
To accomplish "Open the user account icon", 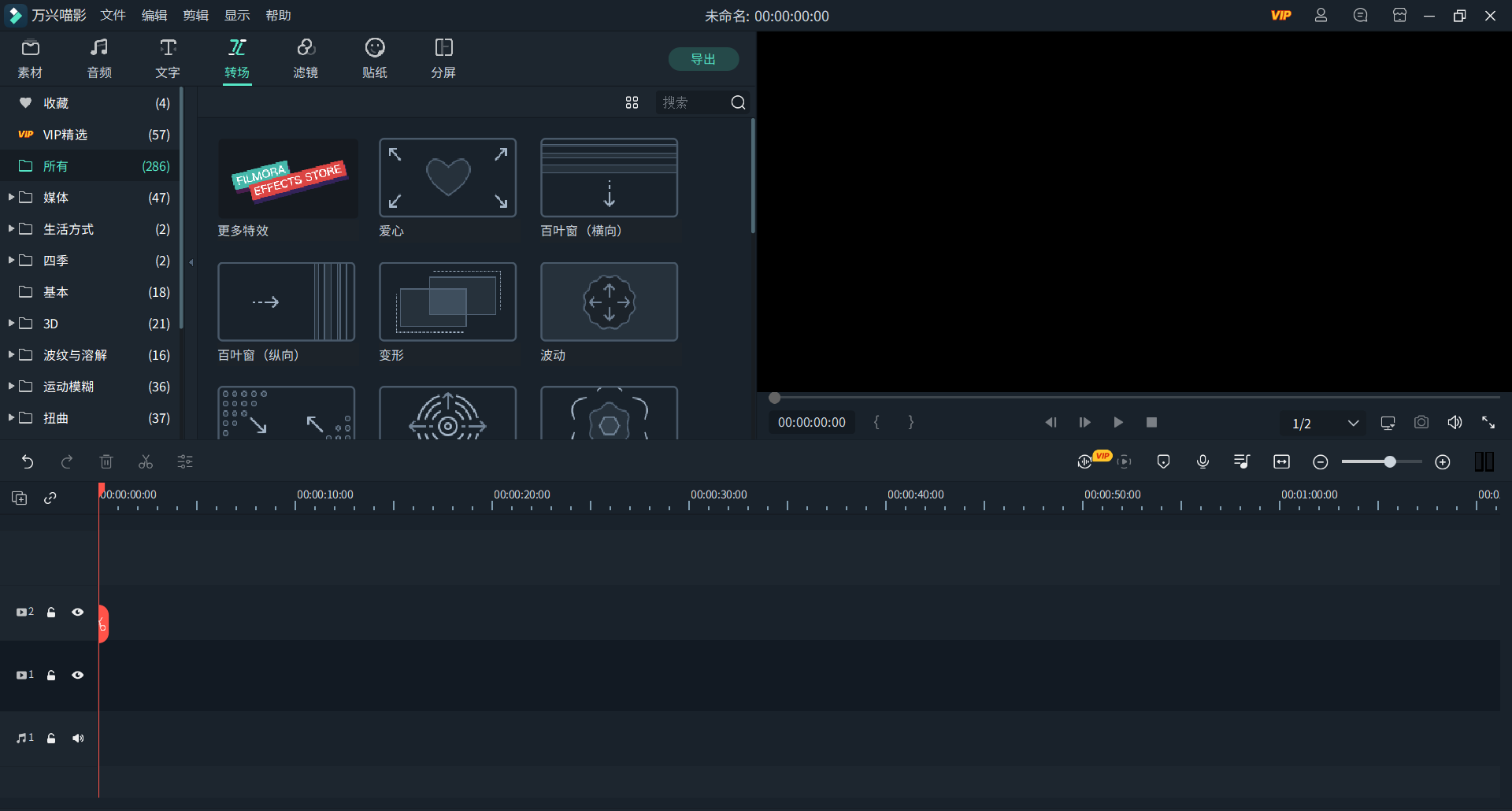I will point(1321,16).
